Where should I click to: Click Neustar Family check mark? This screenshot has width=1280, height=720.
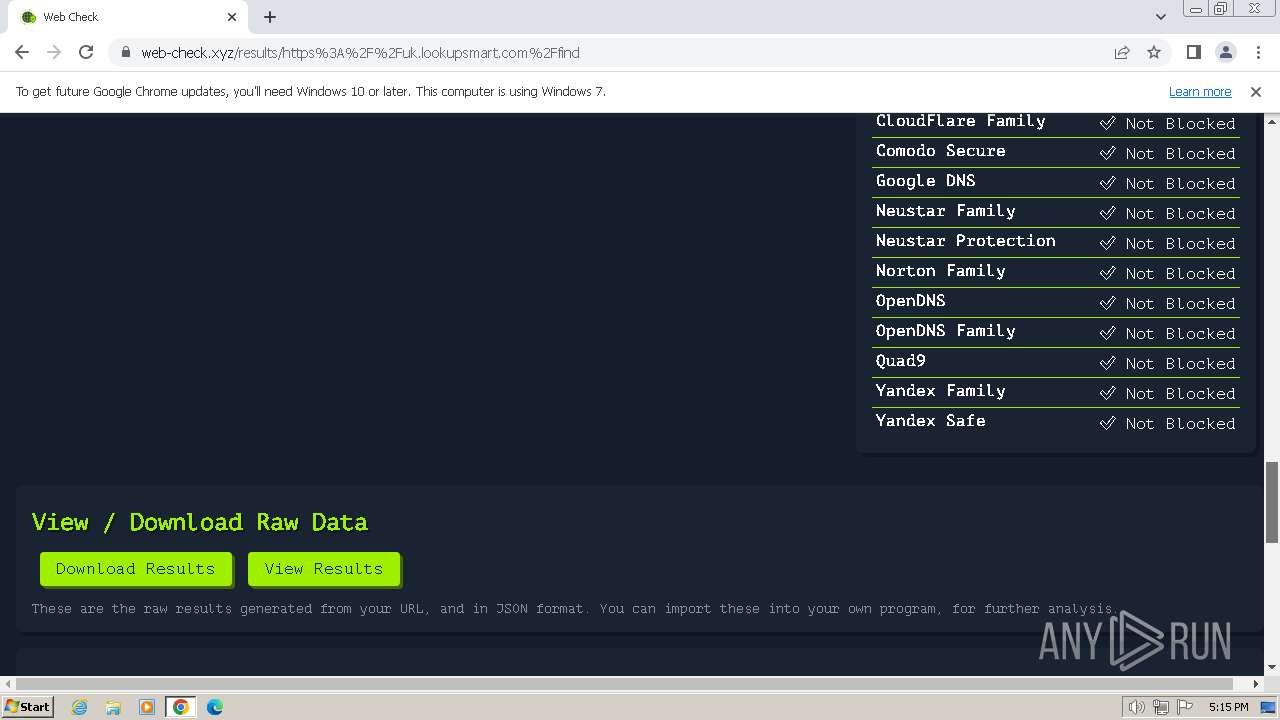[x=1107, y=213]
